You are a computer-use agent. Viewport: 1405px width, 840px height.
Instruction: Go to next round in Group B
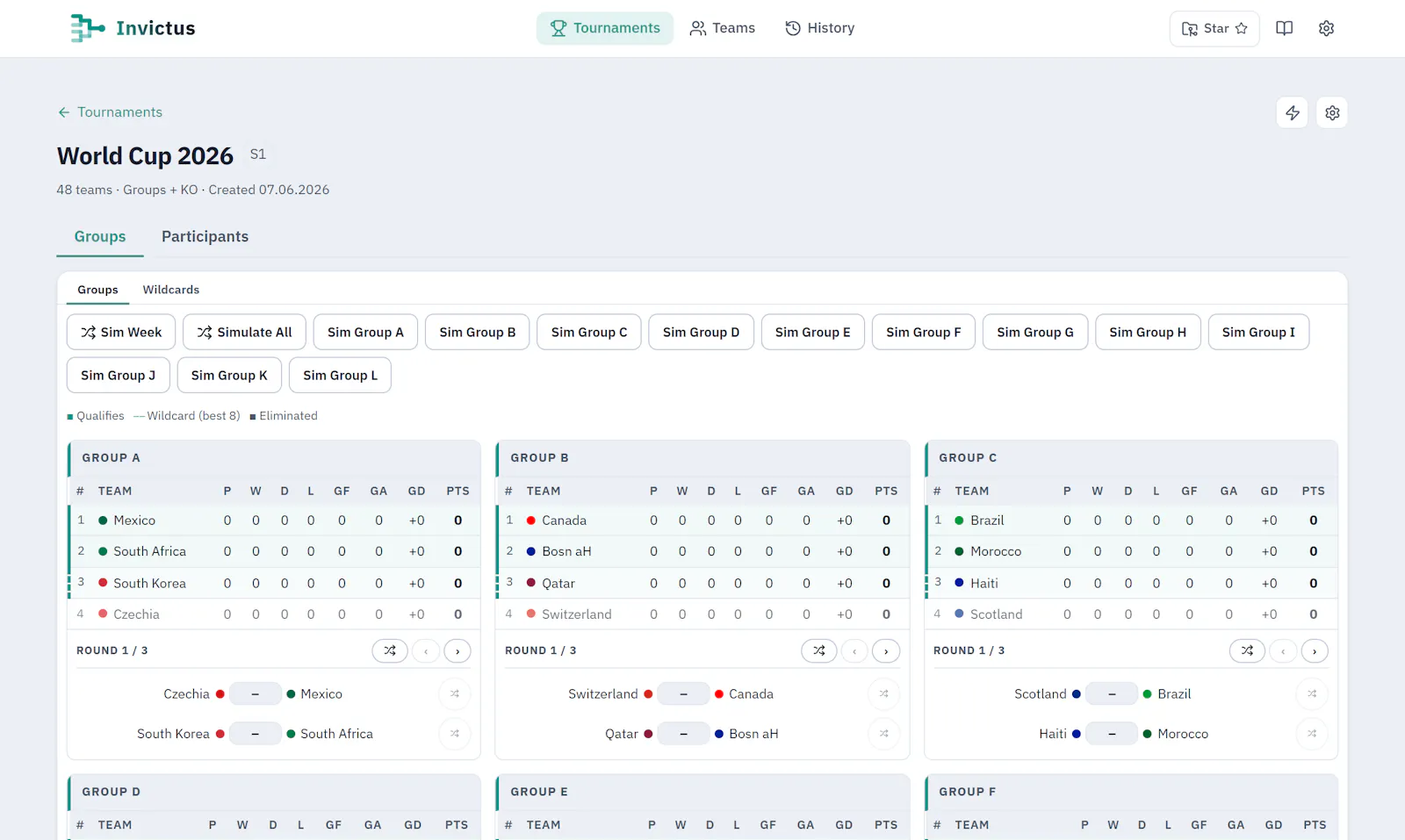(886, 650)
